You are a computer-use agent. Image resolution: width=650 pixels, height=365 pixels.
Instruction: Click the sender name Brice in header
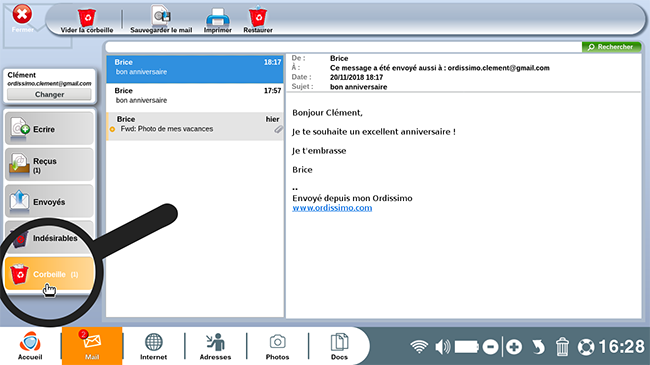coord(339,58)
